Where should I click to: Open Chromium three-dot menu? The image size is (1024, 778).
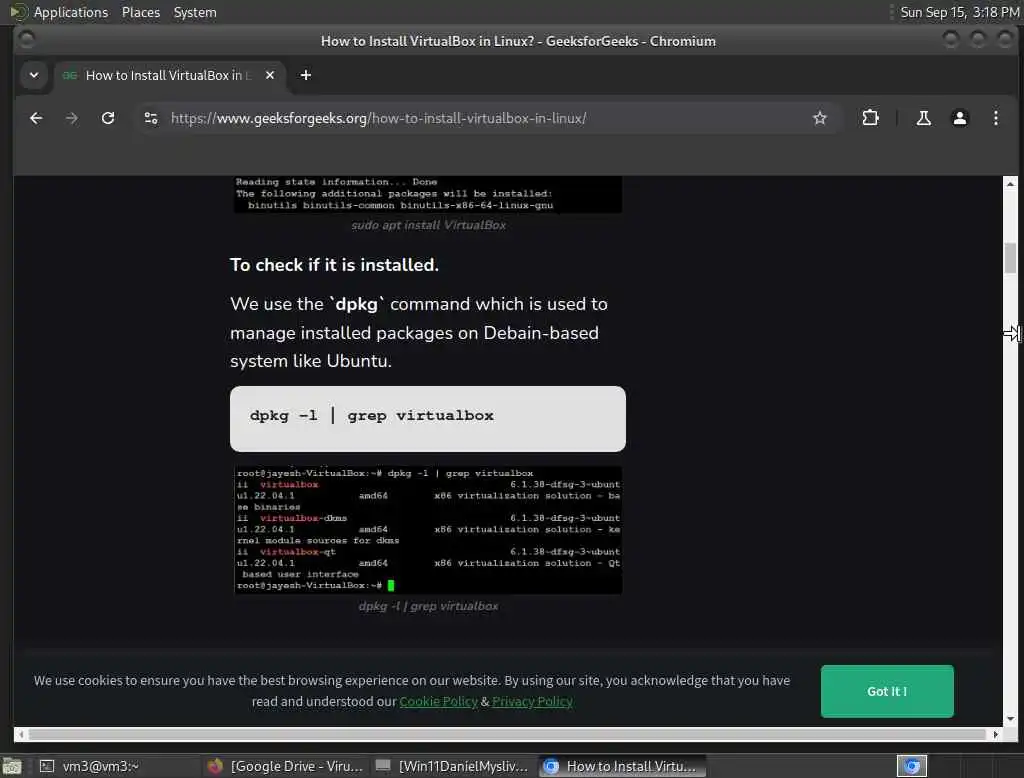click(995, 118)
